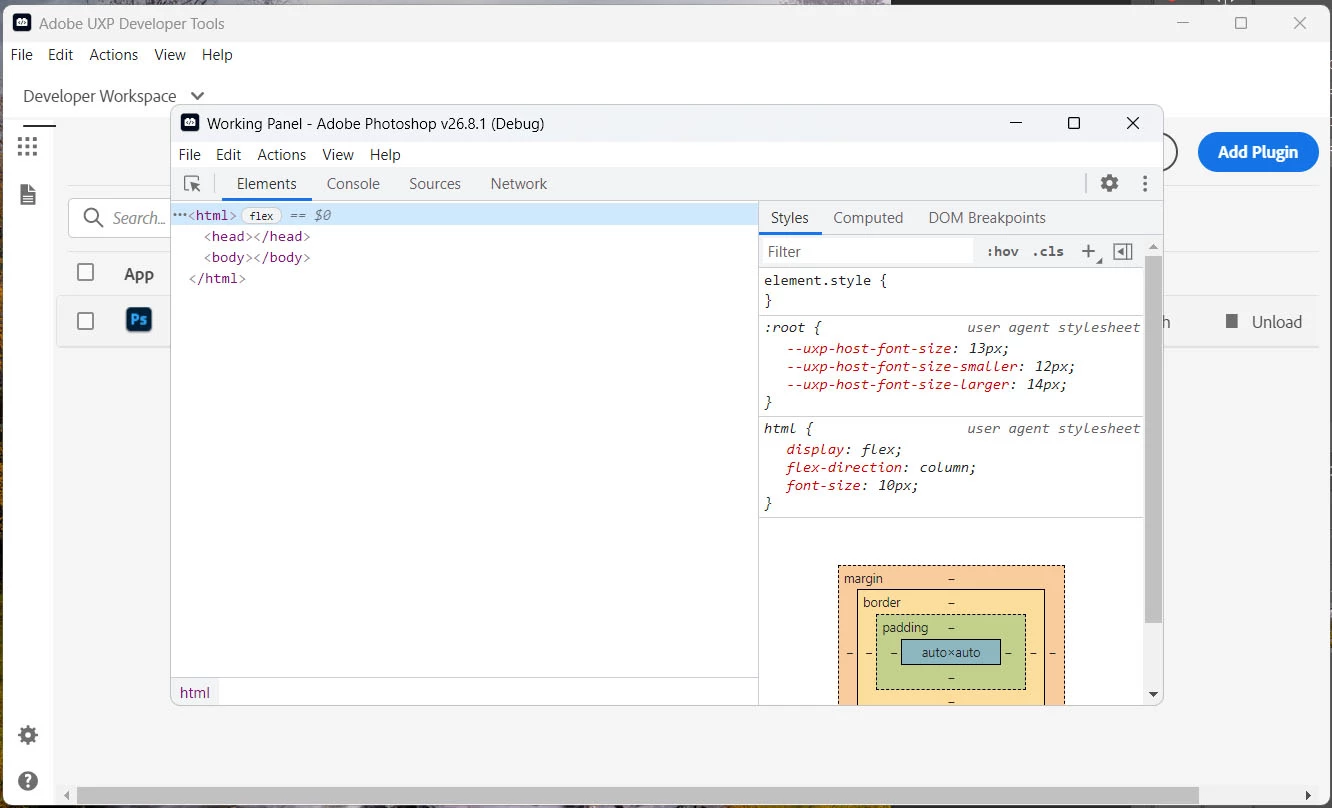Open Help menu in Working Panel window
Viewport: 1332px width, 808px height.
coord(385,155)
